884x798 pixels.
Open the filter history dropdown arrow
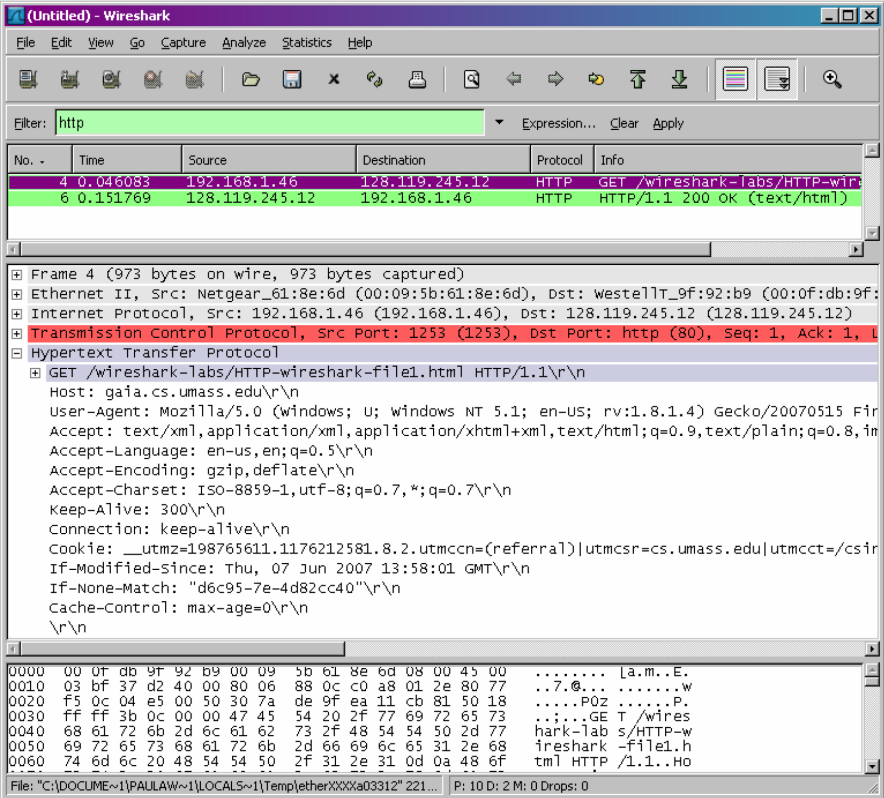click(499, 122)
